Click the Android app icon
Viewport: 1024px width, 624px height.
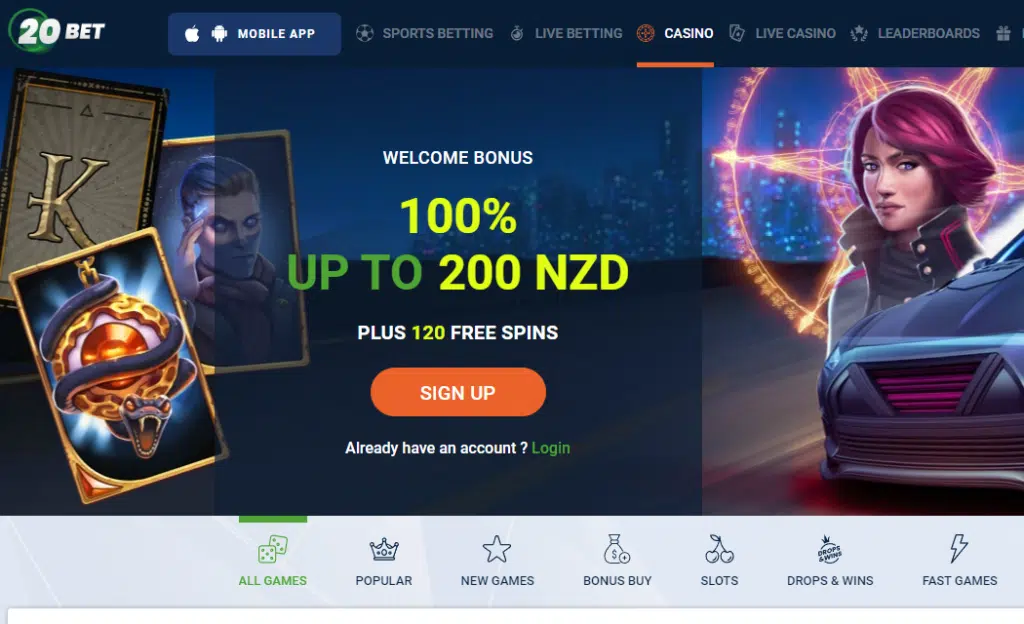tap(219, 33)
